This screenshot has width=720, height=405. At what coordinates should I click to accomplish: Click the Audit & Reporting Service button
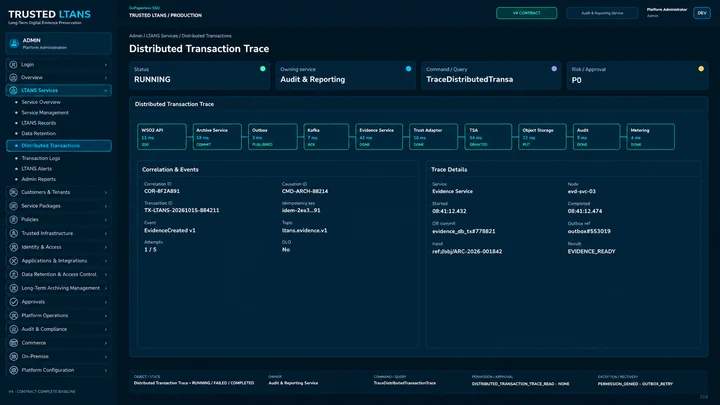[602, 13]
